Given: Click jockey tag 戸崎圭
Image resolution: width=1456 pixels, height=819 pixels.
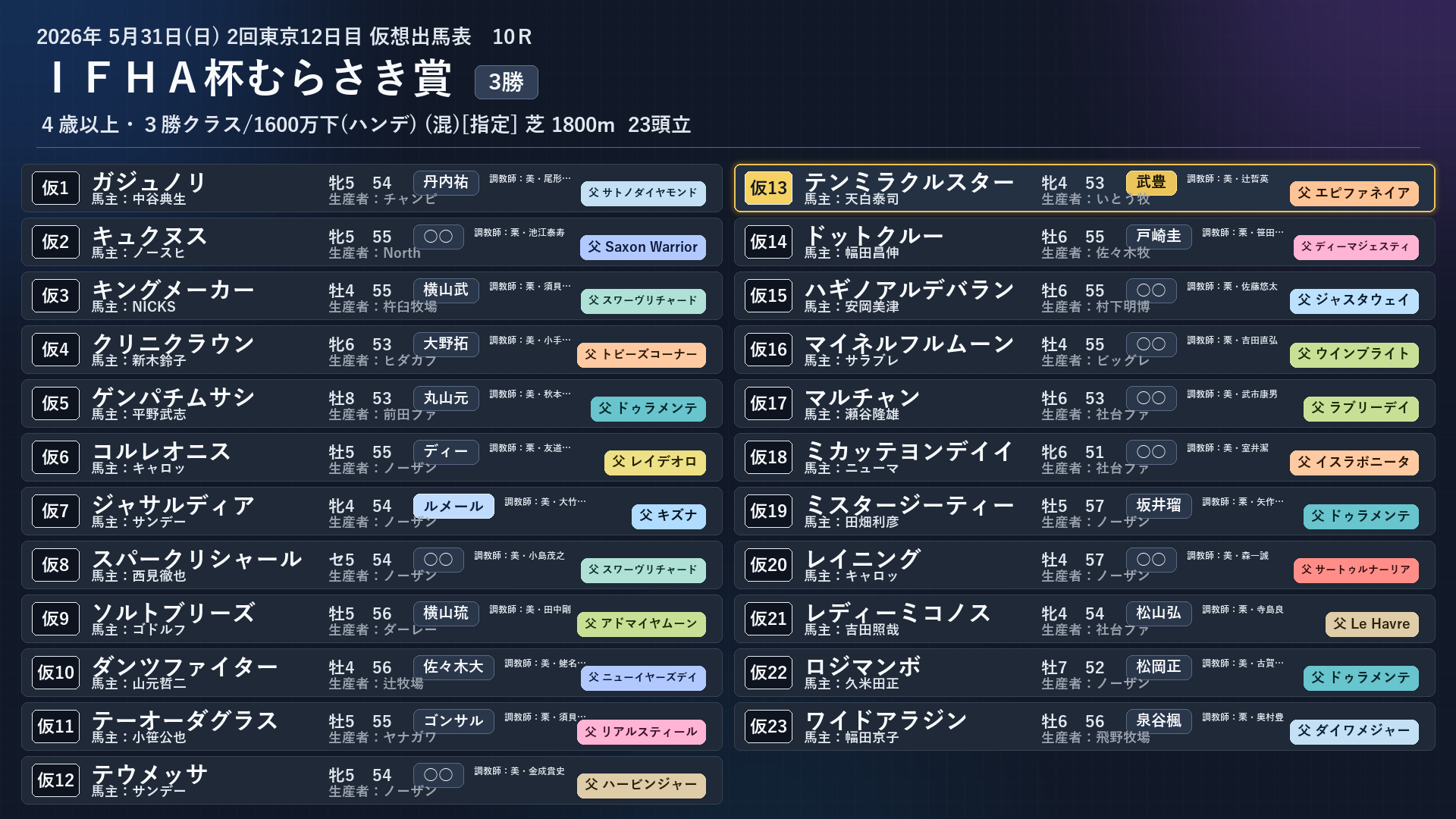Looking at the screenshot, I should coord(1159,237).
